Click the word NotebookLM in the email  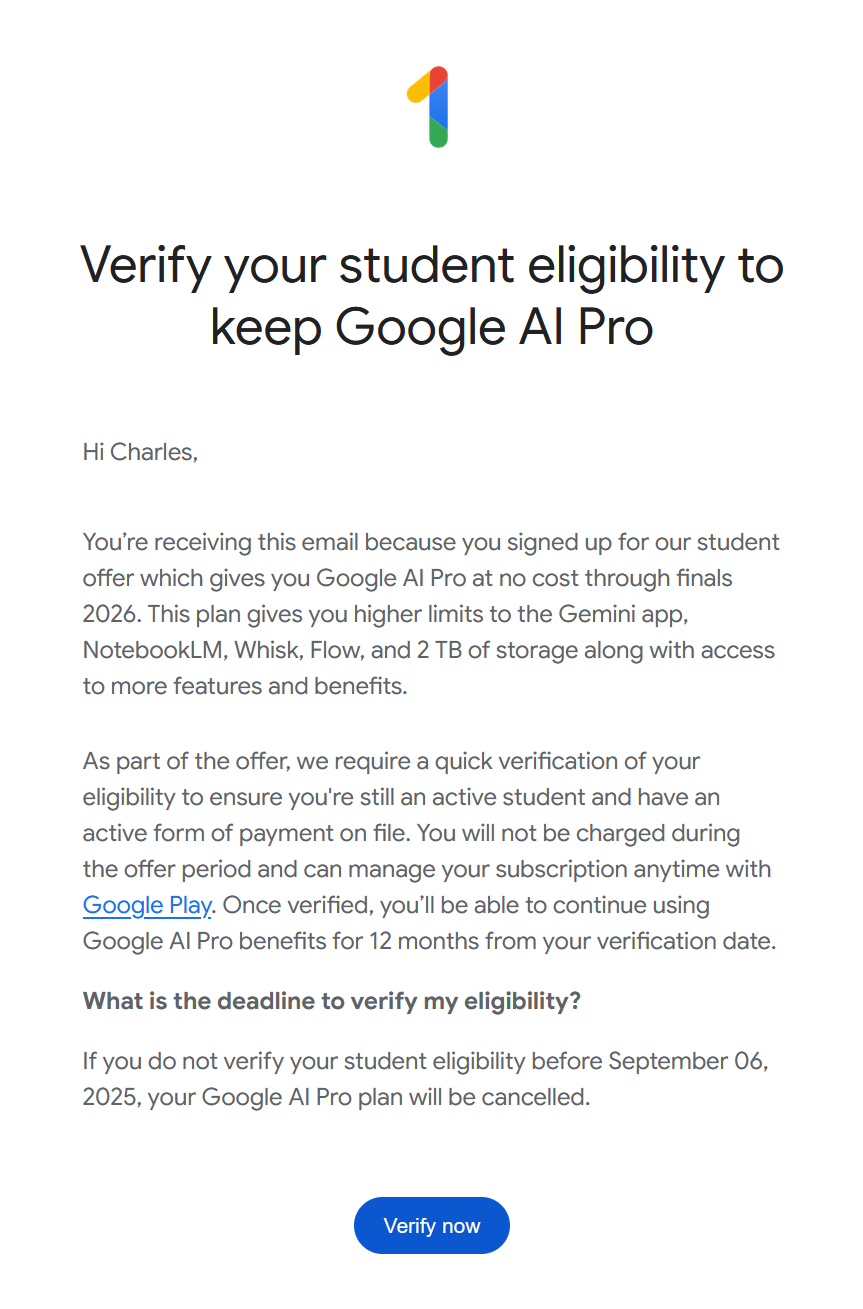click(x=155, y=650)
